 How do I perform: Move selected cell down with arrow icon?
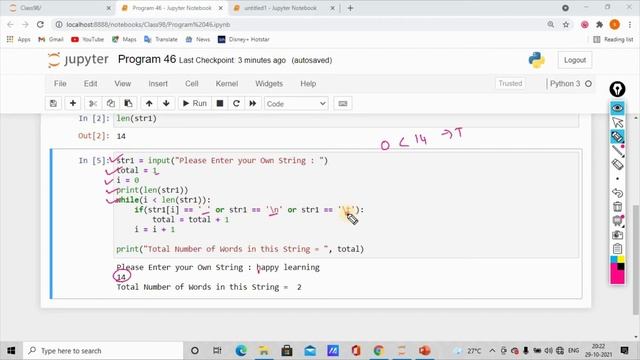coord(166,104)
